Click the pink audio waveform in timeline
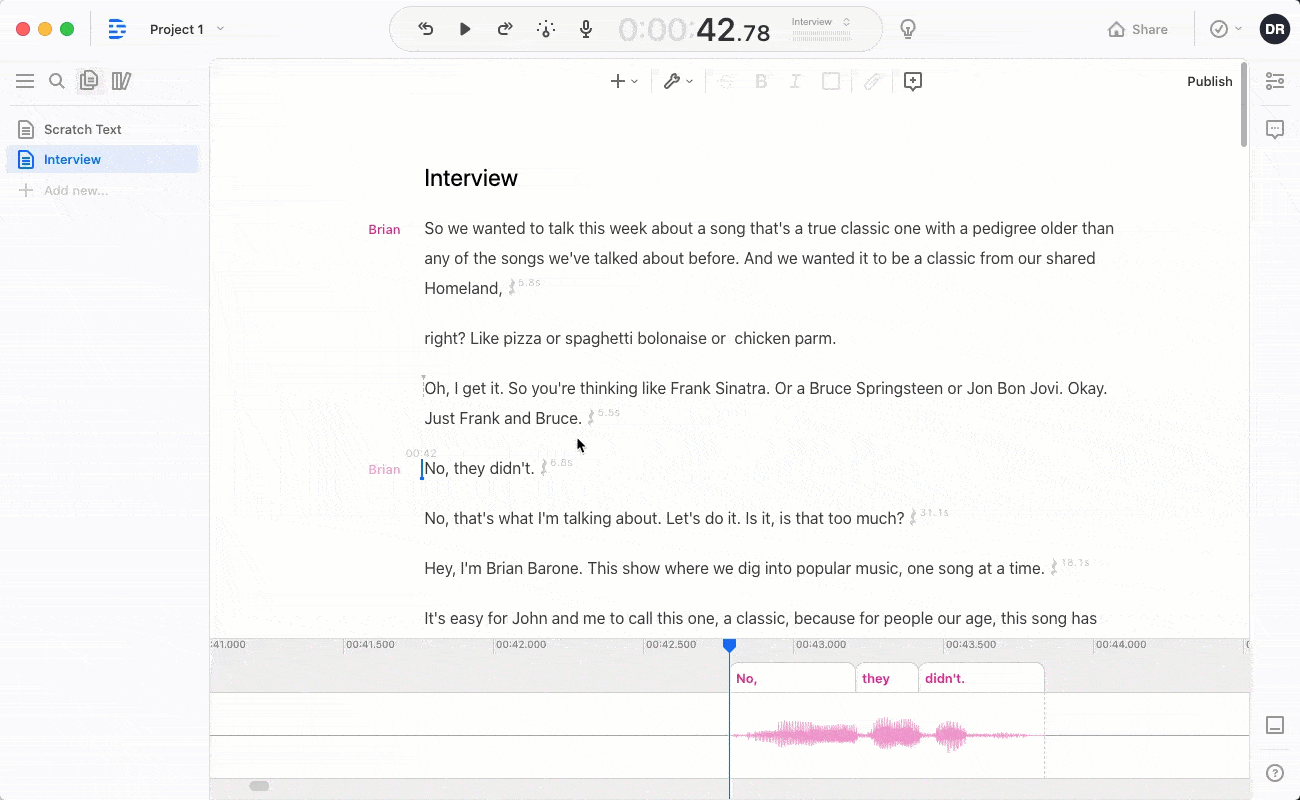The image size is (1300, 800). point(880,736)
